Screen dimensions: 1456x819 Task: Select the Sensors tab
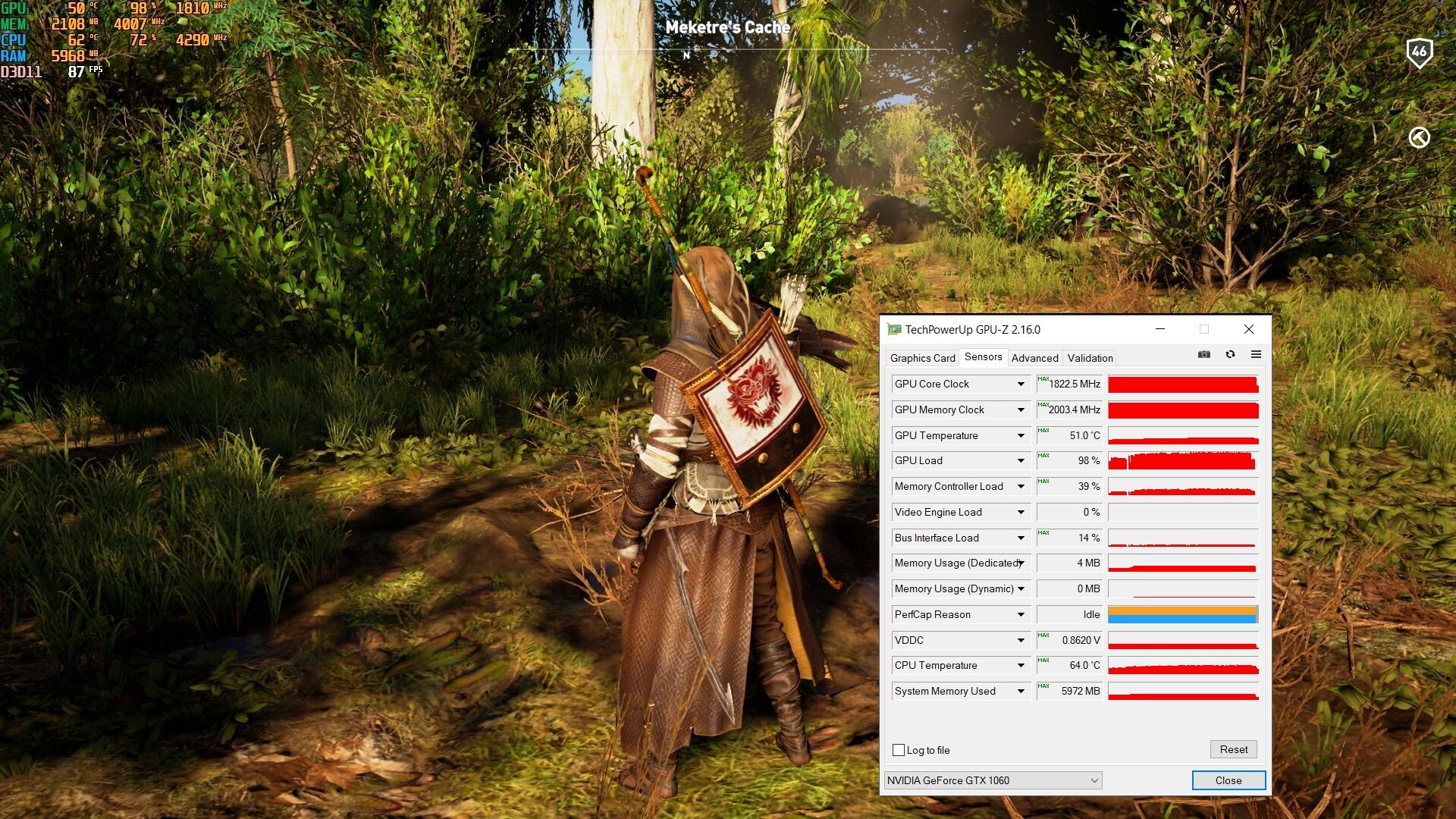(x=983, y=357)
